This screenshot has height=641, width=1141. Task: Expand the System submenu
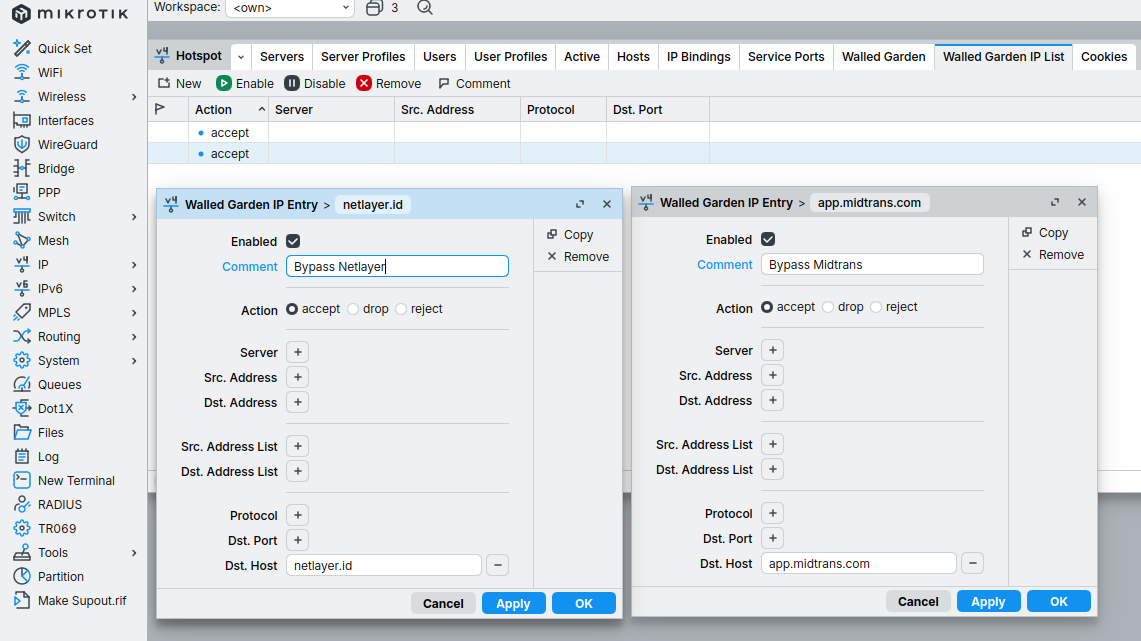point(134,361)
